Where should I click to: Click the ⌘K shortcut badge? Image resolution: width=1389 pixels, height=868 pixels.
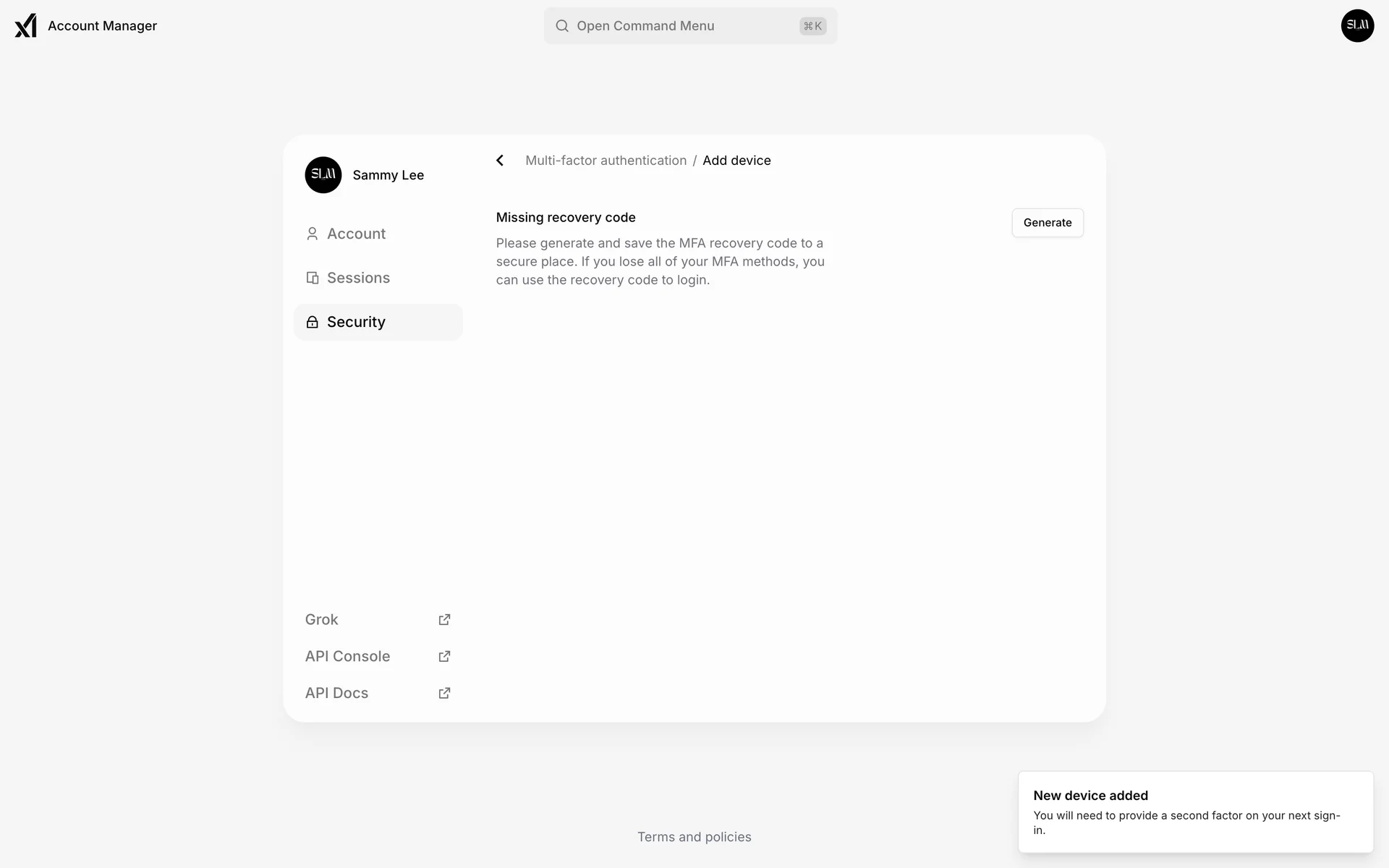[x=812, y=26]
